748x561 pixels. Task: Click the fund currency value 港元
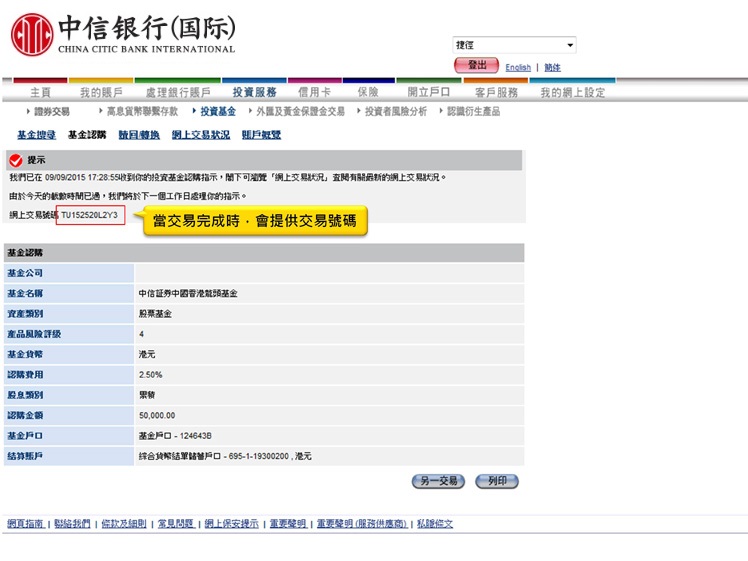pyautogui.click(x=147, y=354)
